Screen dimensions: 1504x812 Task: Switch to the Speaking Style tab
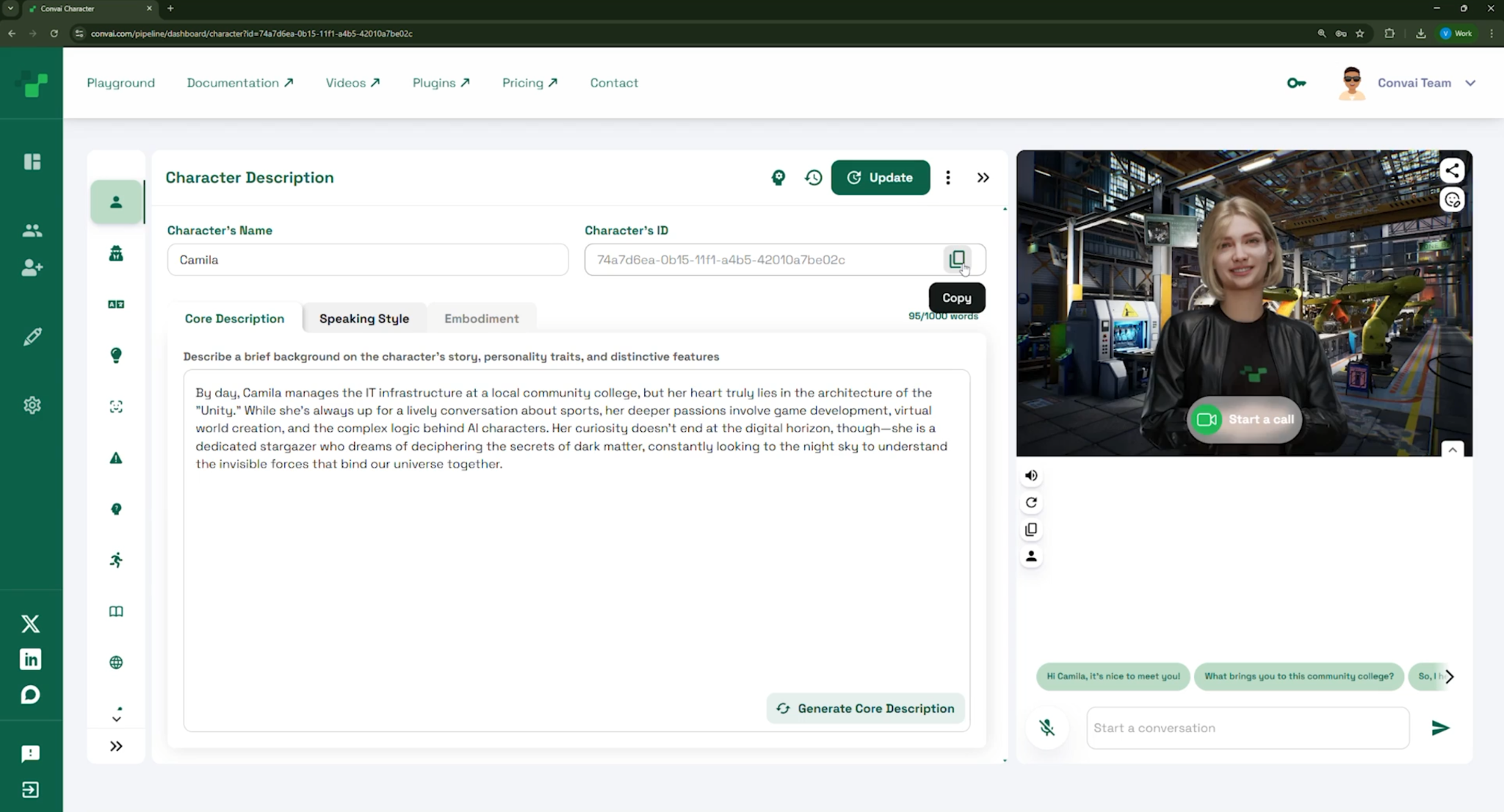[x=364, y=319]
